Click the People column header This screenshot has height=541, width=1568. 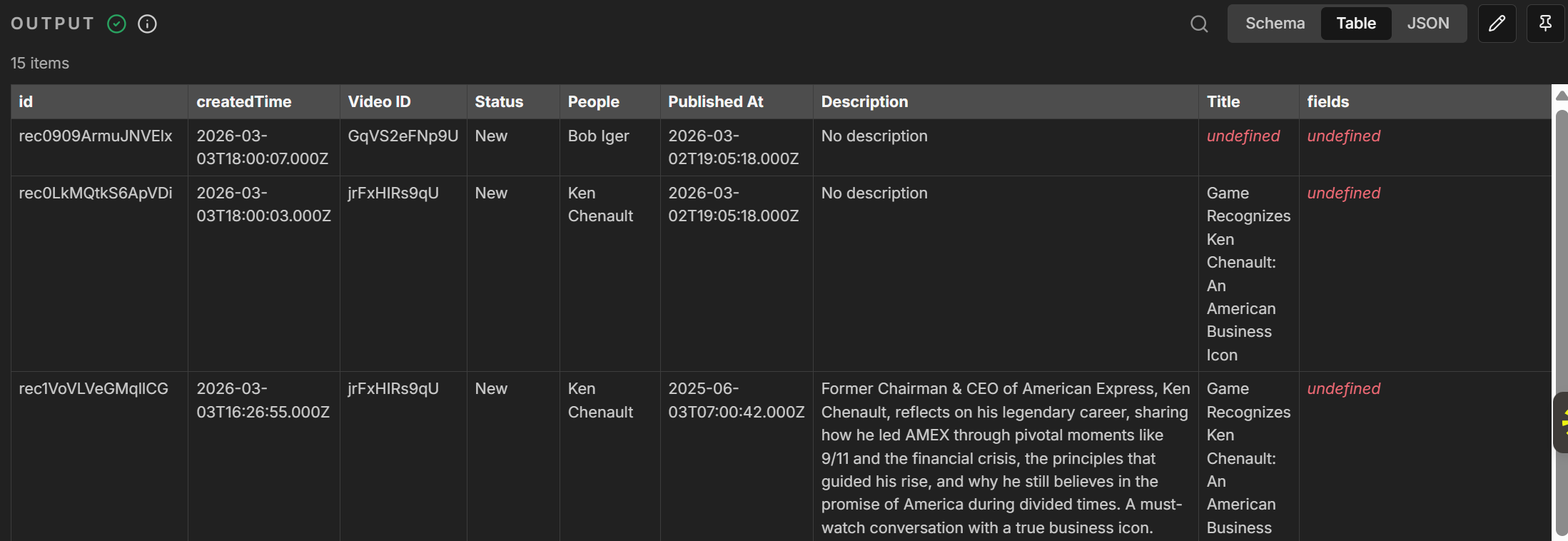(x=593, y=102)
